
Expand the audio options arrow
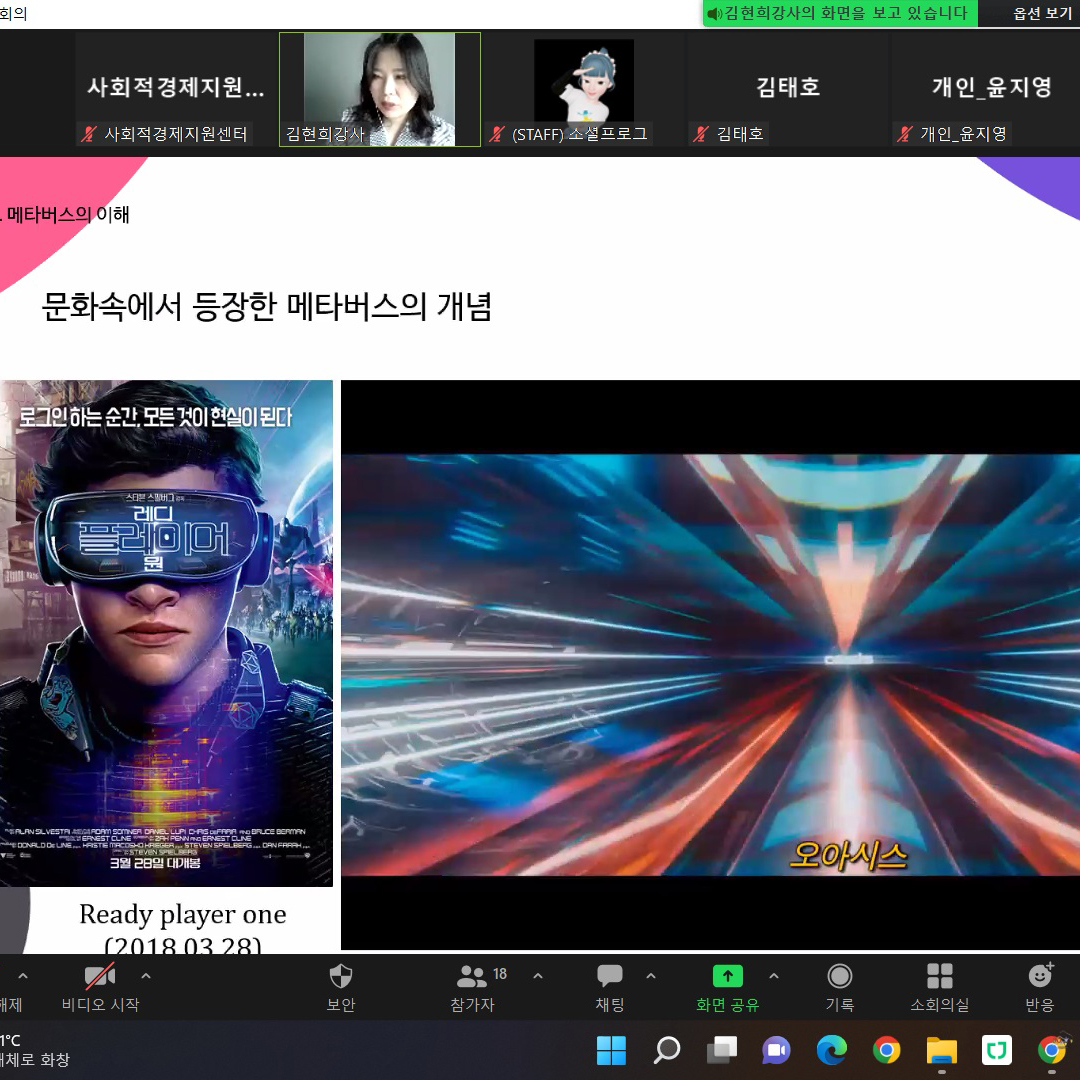click(x=23, y=976)
